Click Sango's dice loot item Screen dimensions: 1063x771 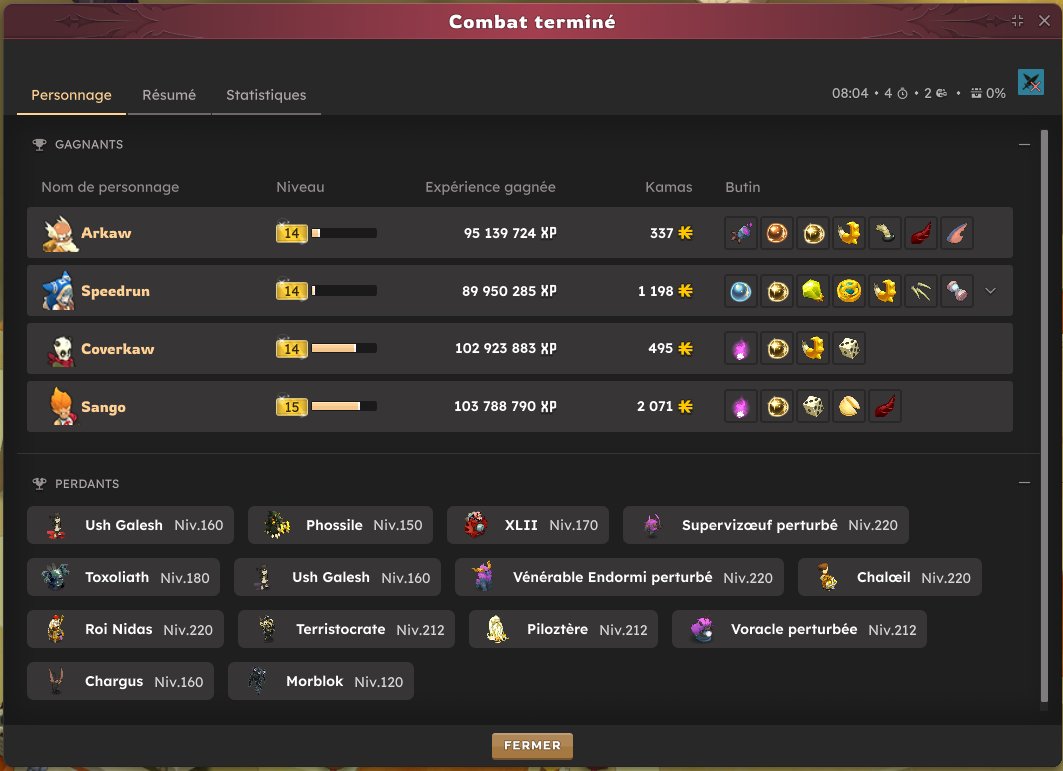coord(813,407)
